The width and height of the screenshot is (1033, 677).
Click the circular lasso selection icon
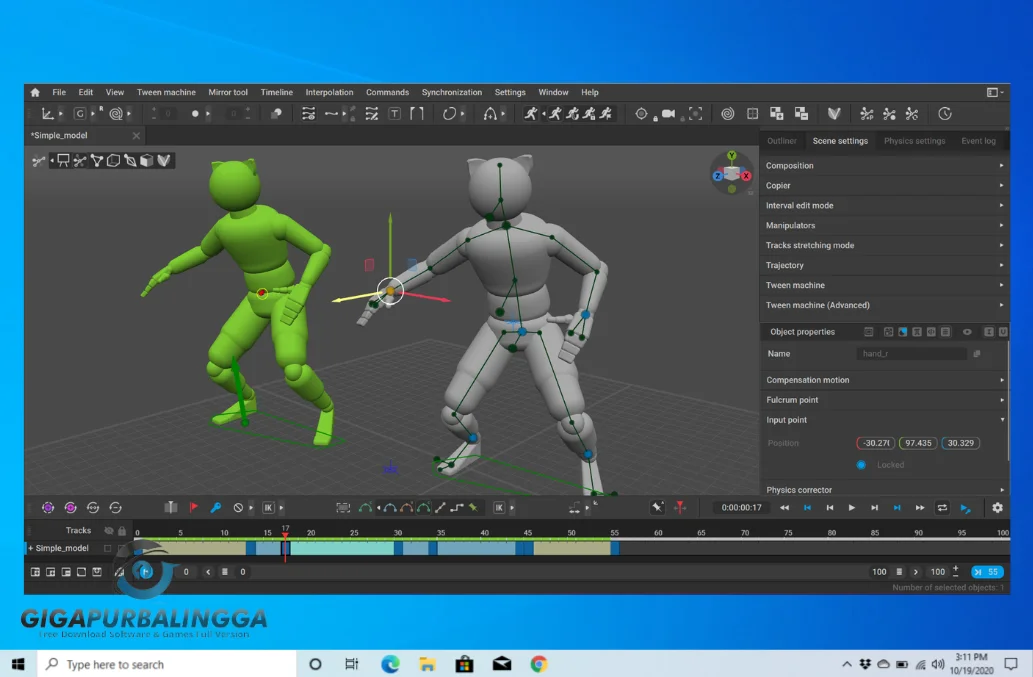pos(449,114)
